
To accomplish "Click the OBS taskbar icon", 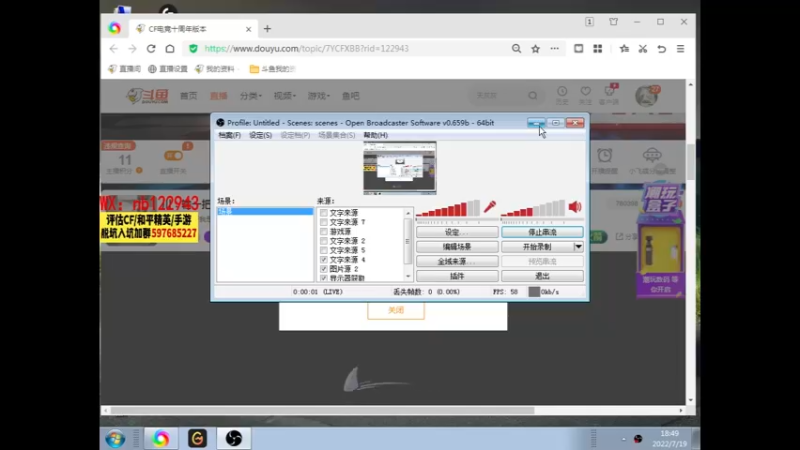I will [x=234, y=438].
